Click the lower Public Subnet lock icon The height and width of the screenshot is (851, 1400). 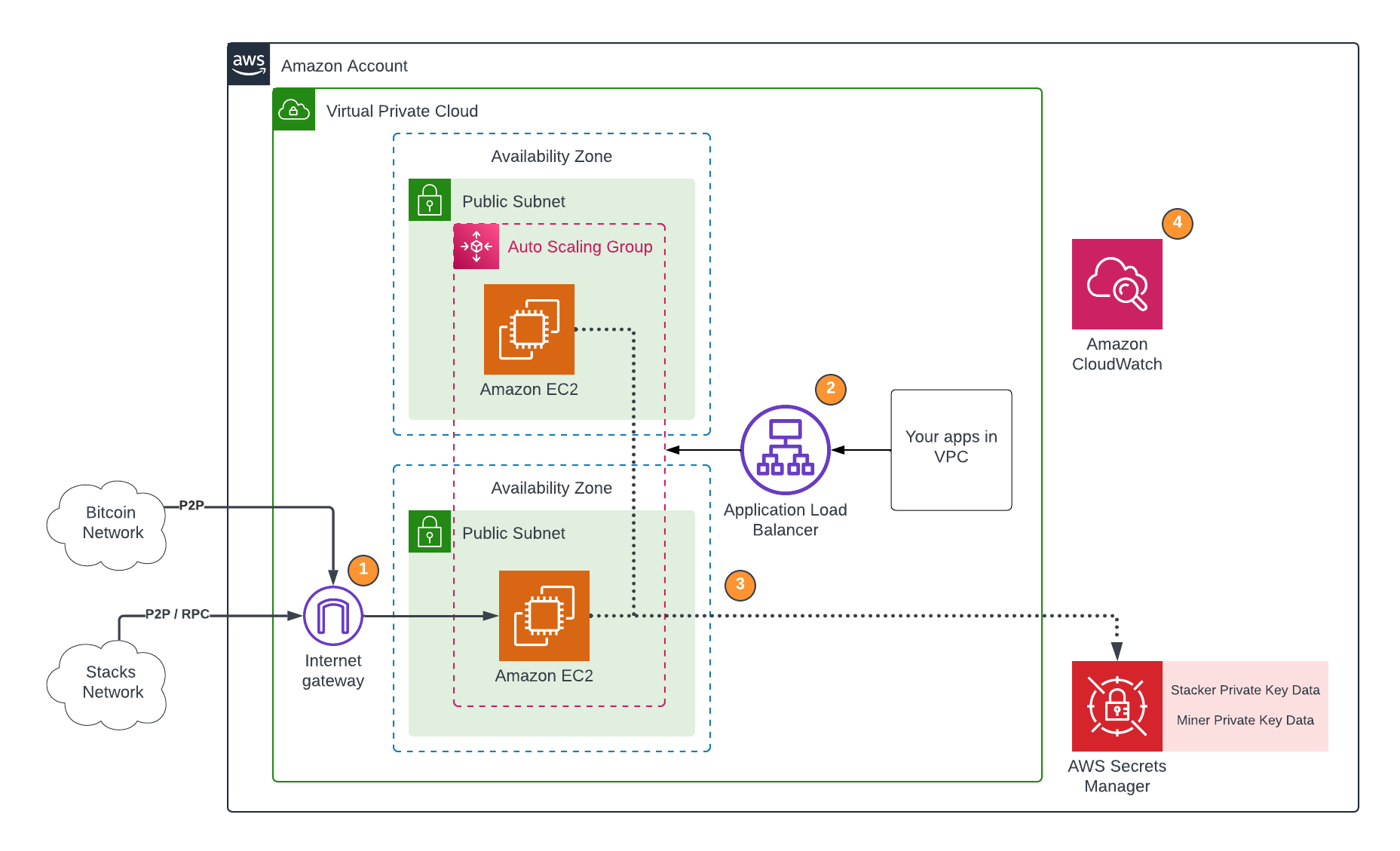(x=429, y=531)
